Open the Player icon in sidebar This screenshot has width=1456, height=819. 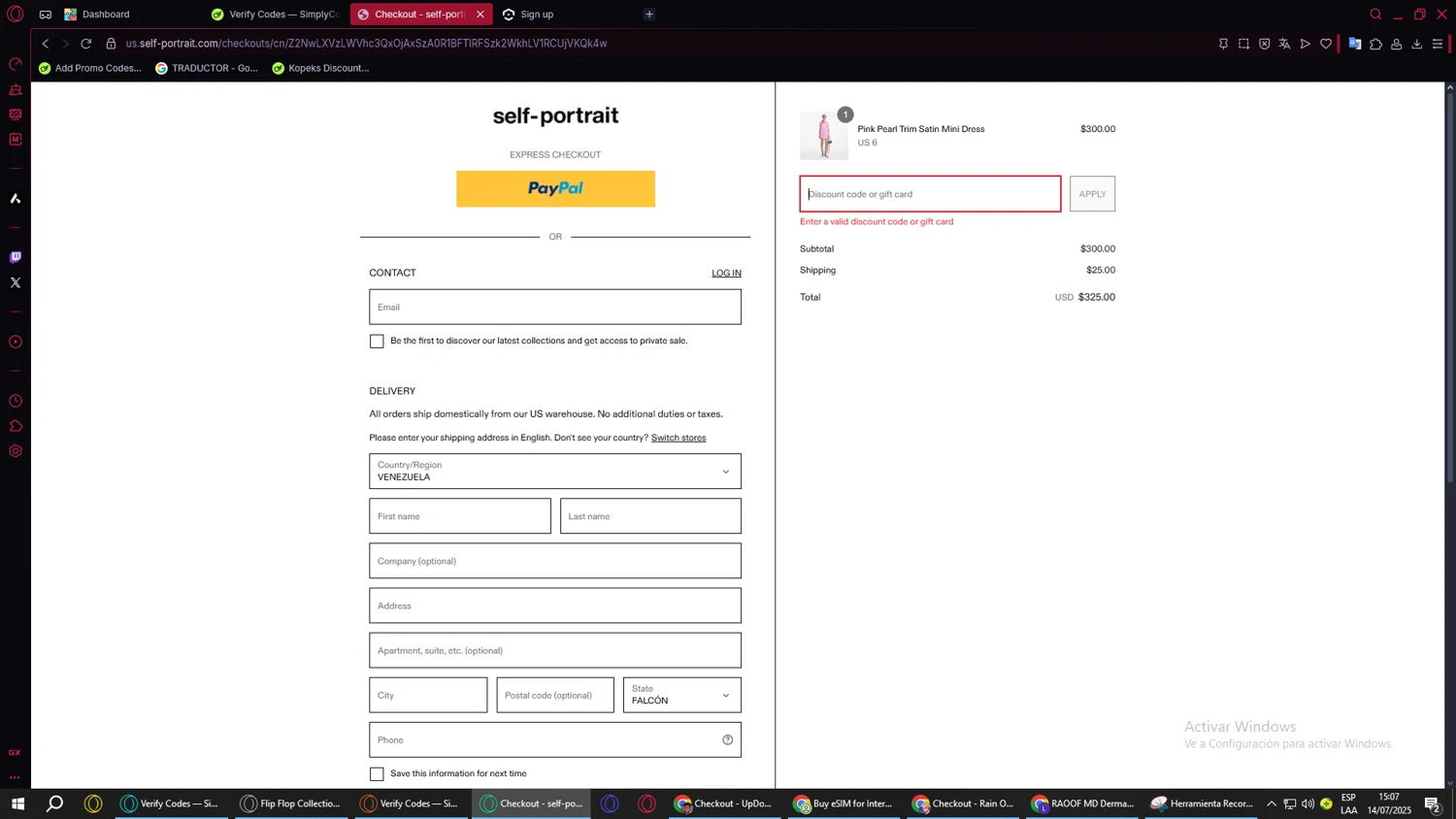click(x=16, y=342)
